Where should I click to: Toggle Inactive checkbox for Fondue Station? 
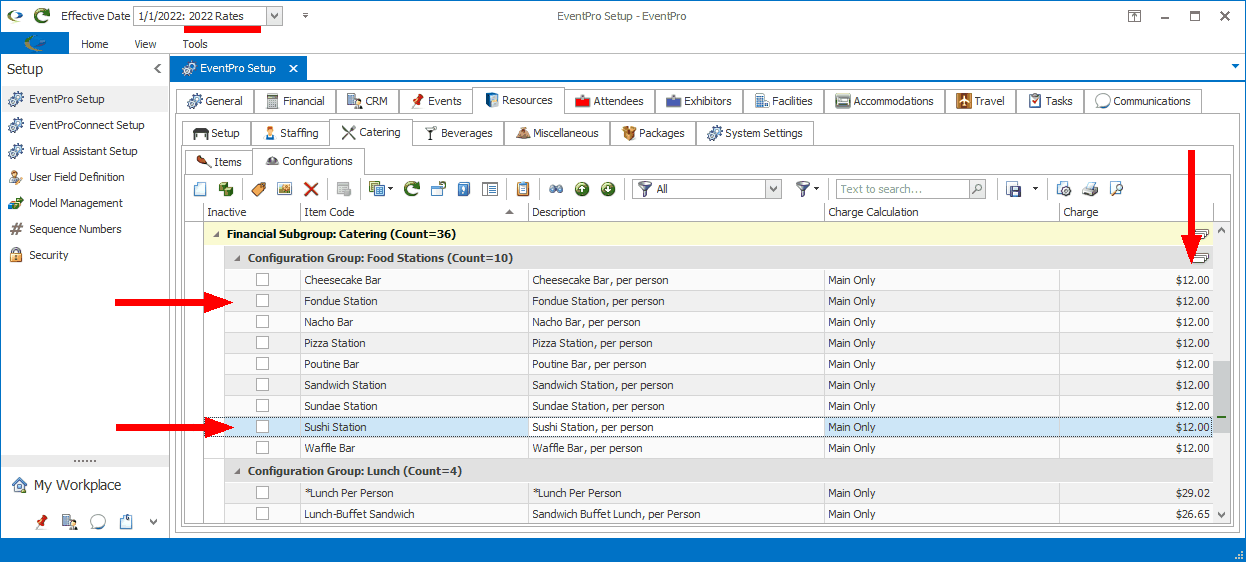point(262,301)
